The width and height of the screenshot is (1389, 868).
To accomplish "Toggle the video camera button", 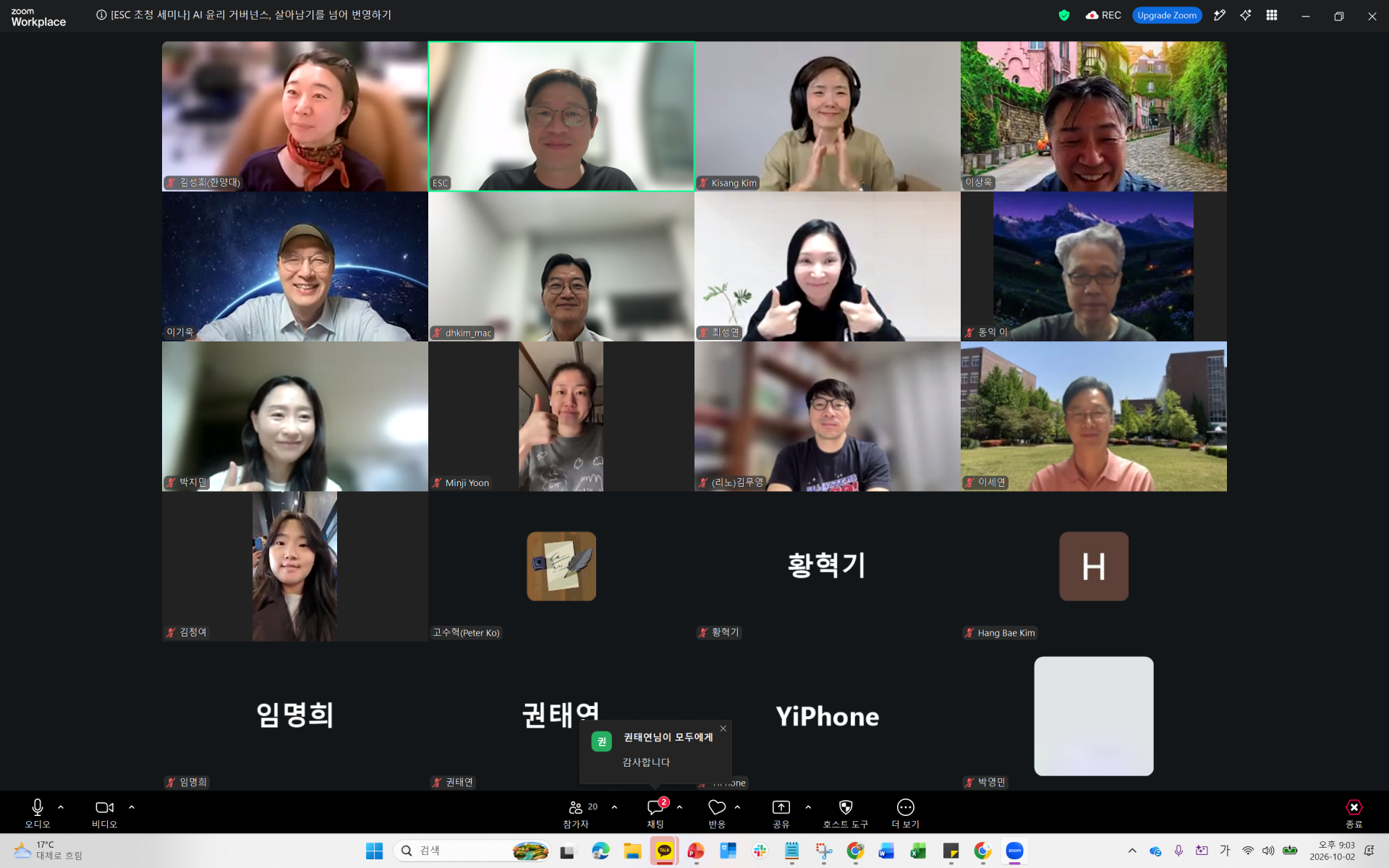I will click(x=104, y=813).
